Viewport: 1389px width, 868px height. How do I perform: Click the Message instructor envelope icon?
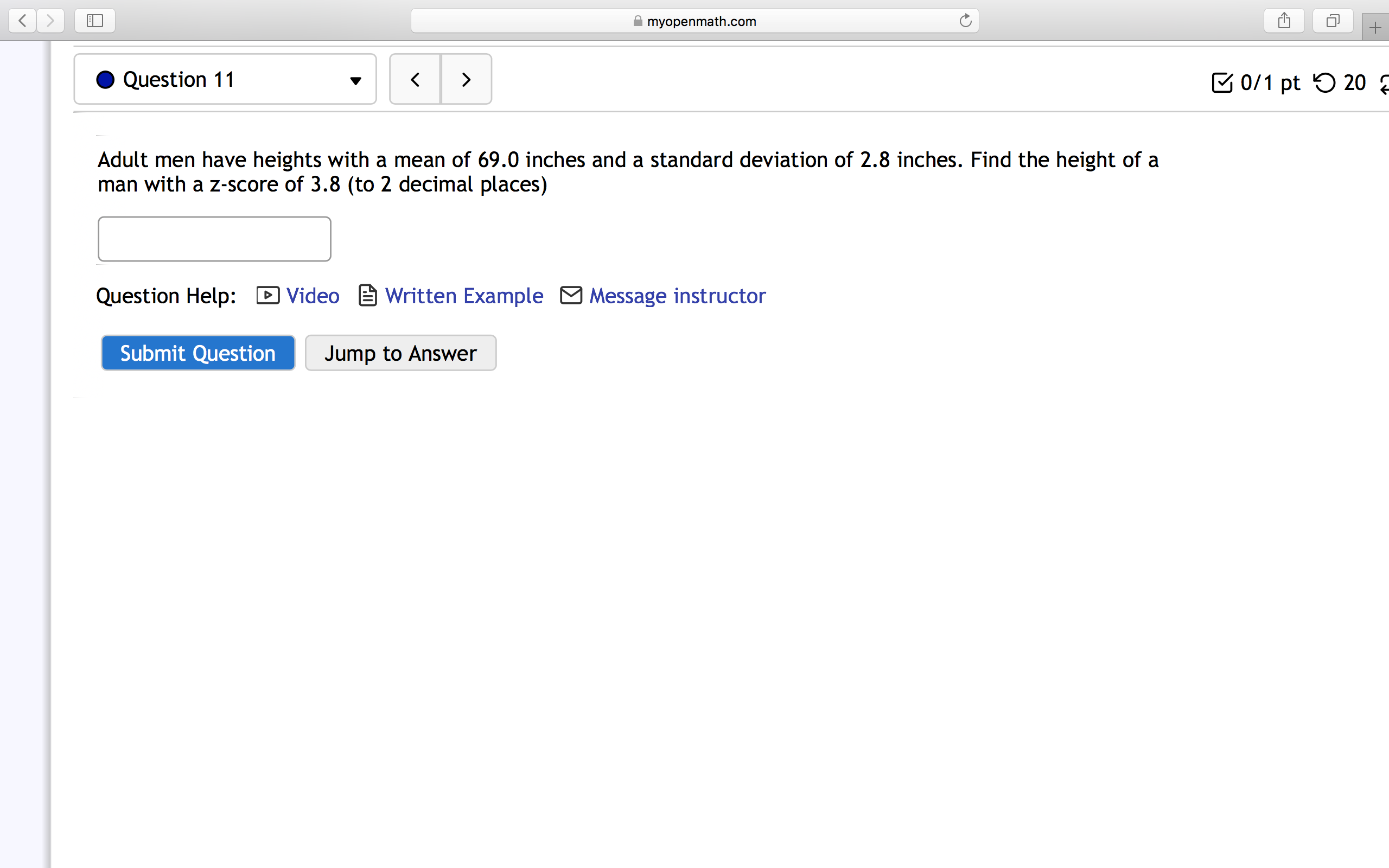point(571,295)
